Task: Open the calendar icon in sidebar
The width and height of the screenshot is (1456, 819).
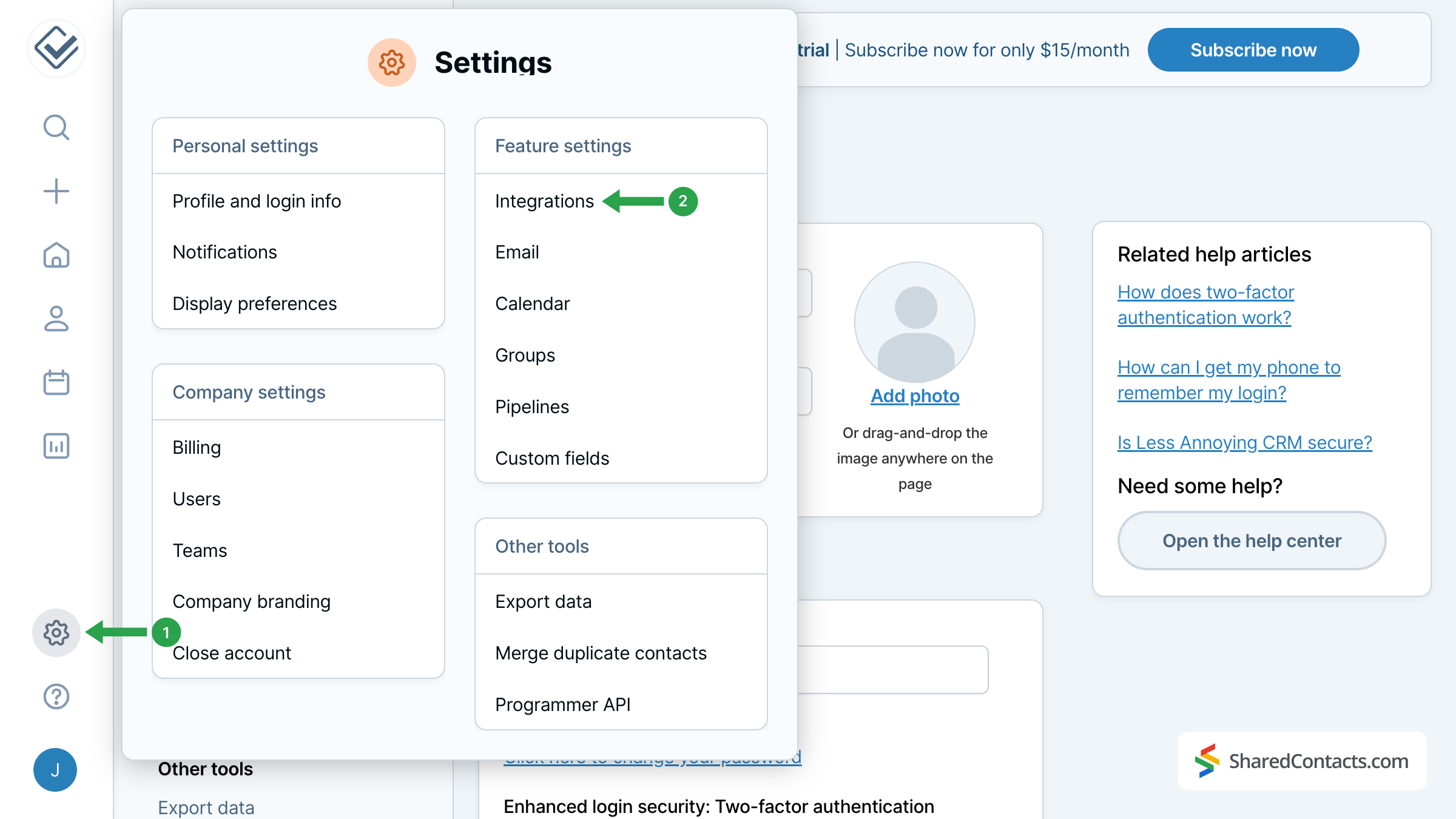Action: tap(56, 382)
